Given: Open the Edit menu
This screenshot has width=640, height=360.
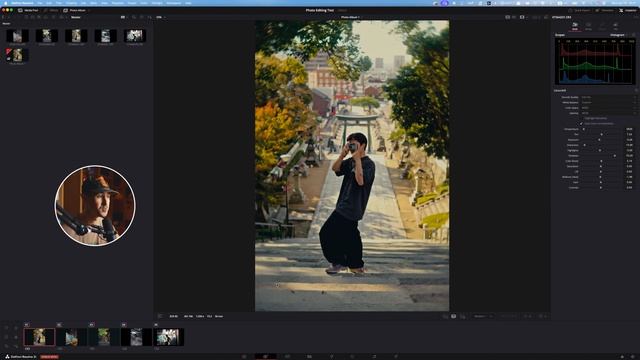Looking at the screenshot, I should (49, 3).
